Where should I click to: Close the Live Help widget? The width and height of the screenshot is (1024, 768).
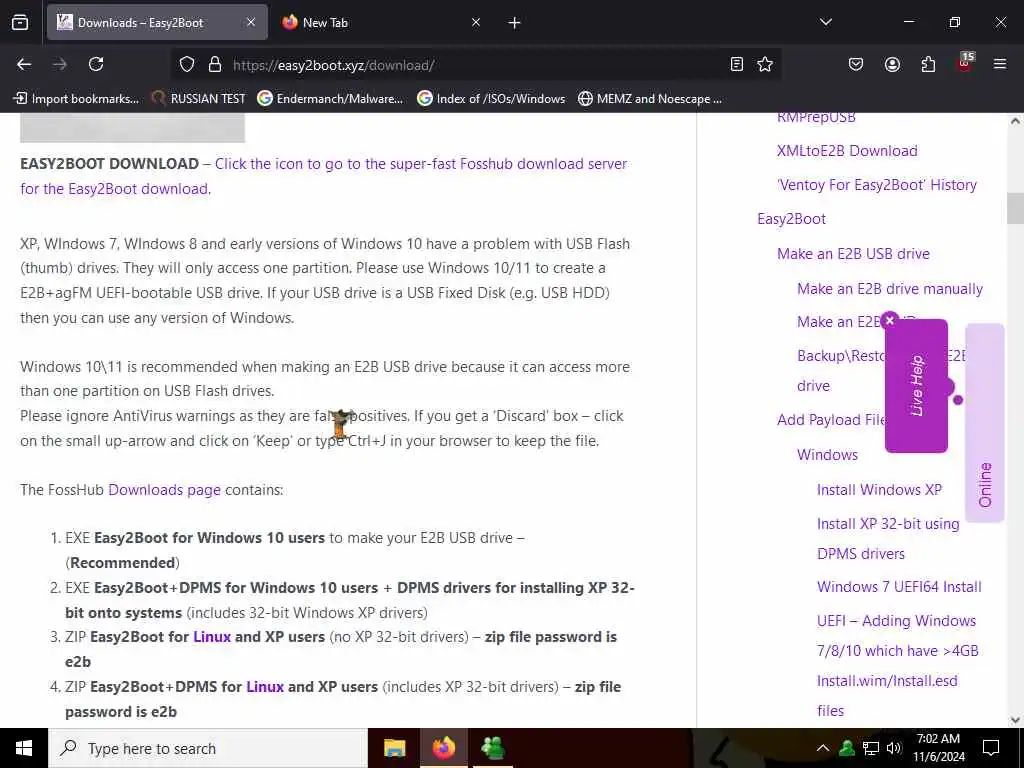889,321
